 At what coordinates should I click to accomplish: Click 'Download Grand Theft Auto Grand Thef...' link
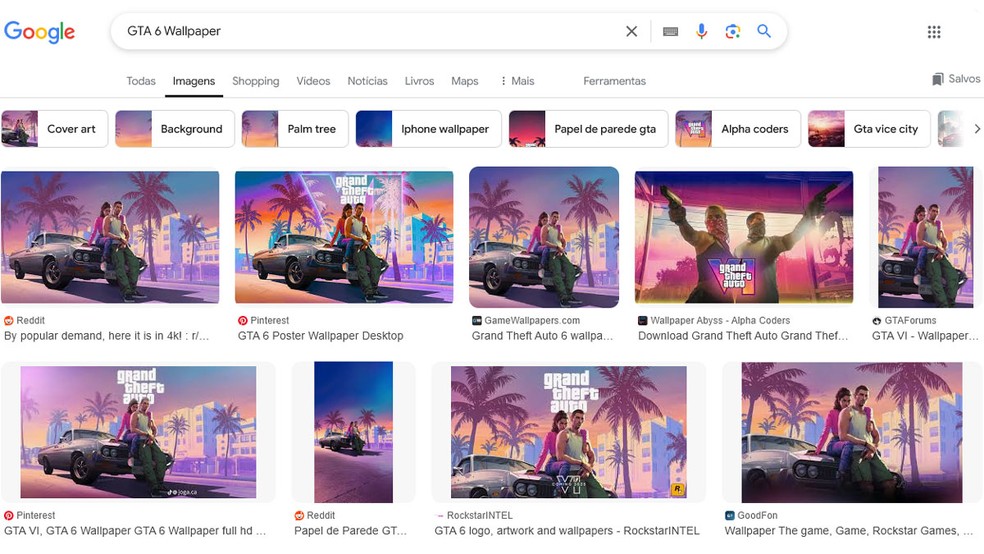(x=743, y=336)
